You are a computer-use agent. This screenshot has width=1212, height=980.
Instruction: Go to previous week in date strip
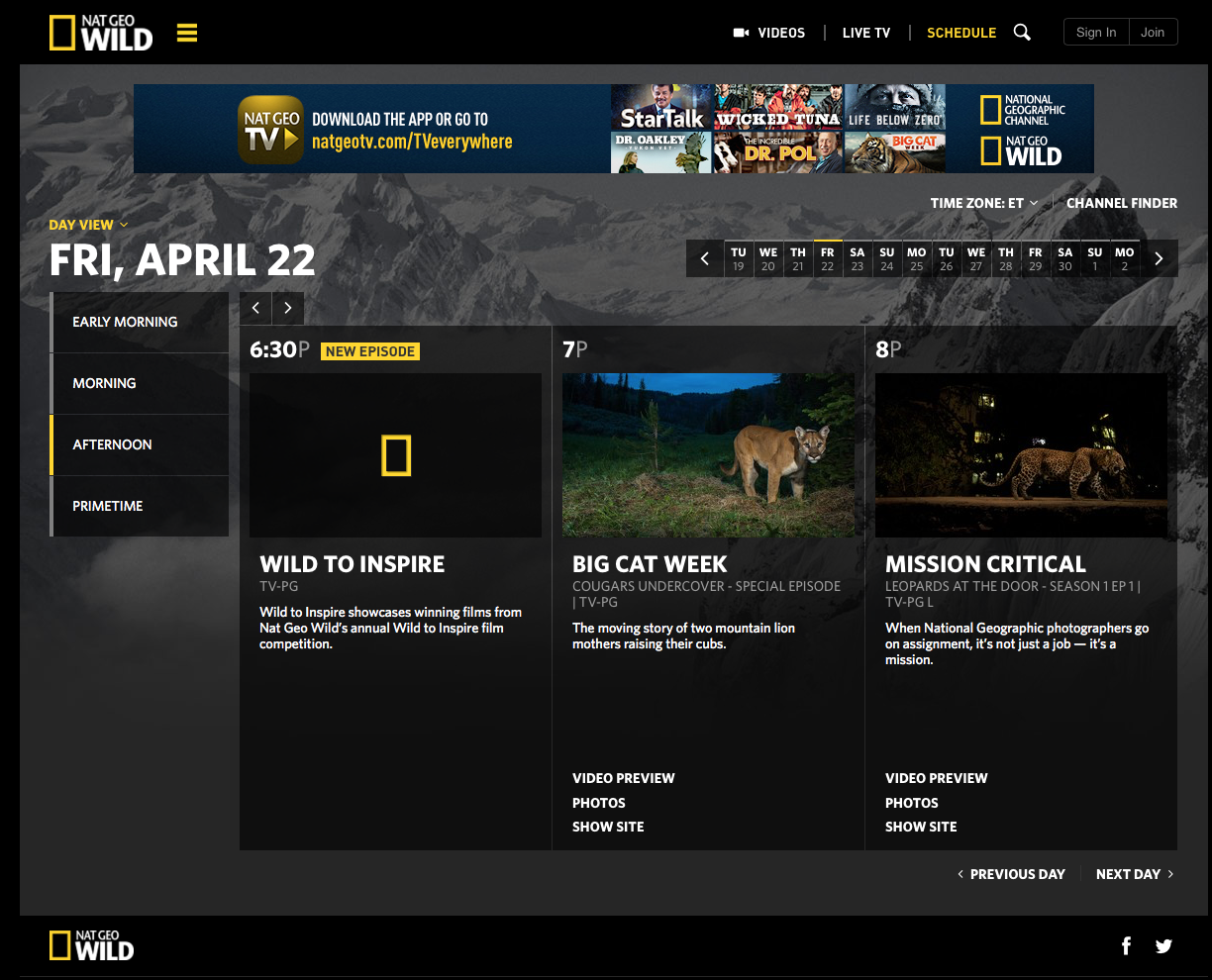pyautogui.click(x=705, y=258)
